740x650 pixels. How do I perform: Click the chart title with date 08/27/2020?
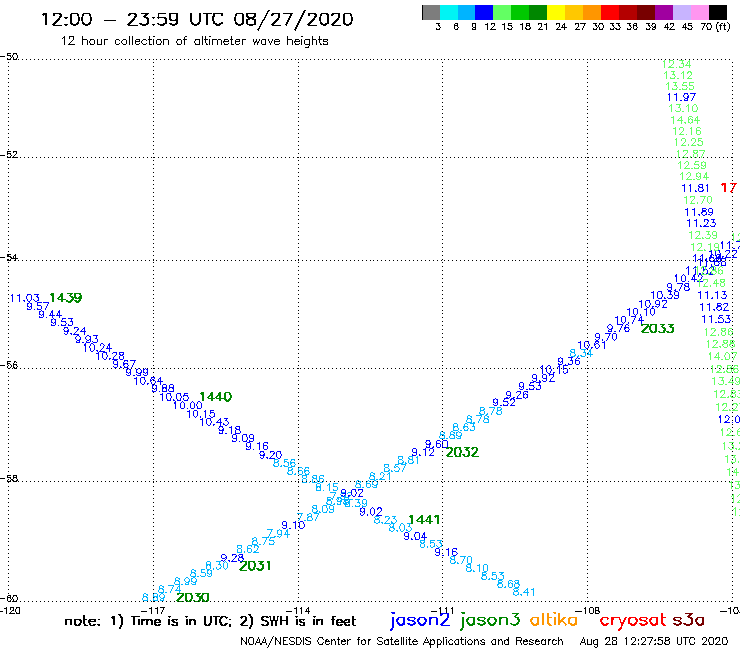click(197, 19)
